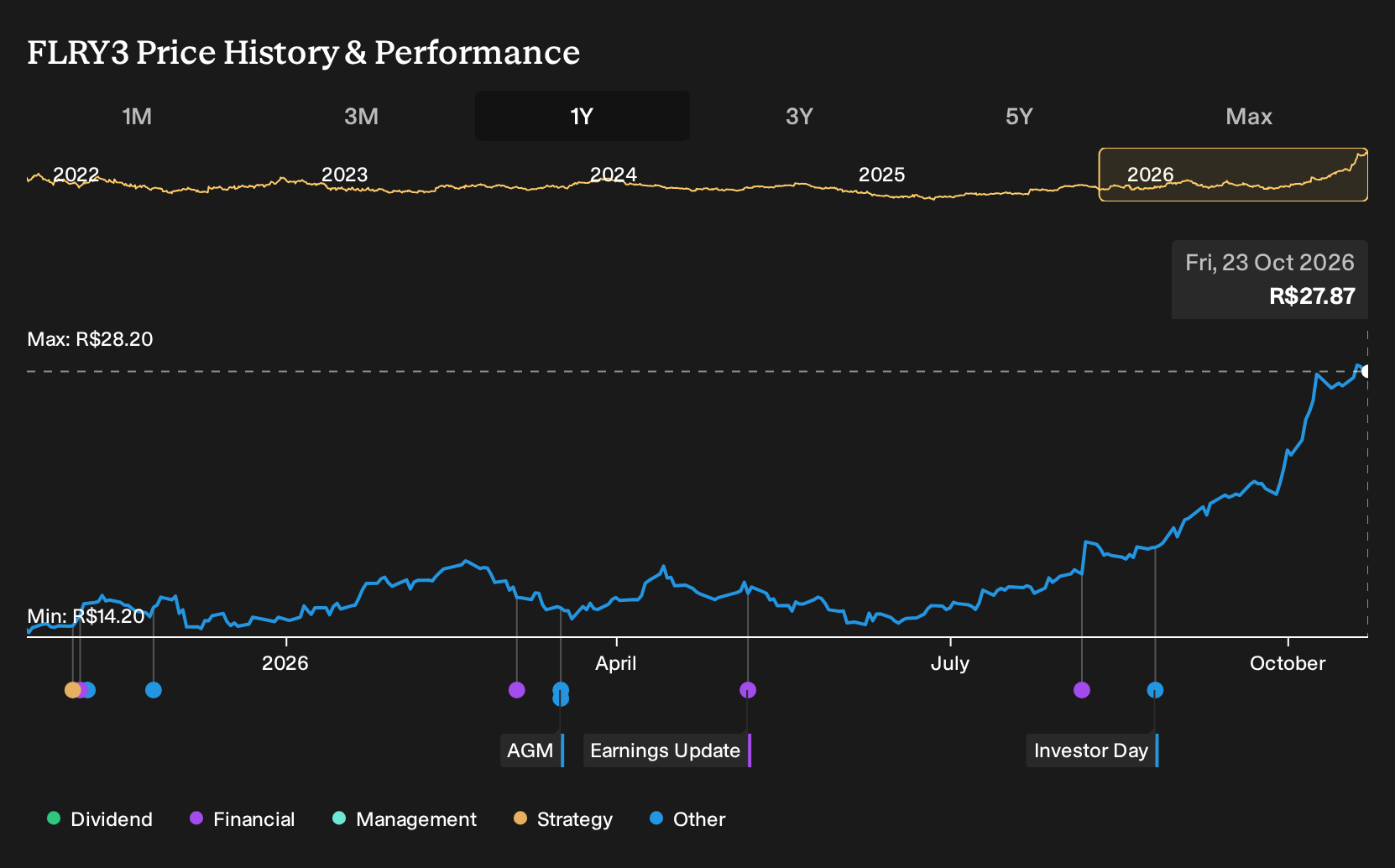Click the purple marker left of AGM marker
This screenshot has width=1395, height=868.
517,690
